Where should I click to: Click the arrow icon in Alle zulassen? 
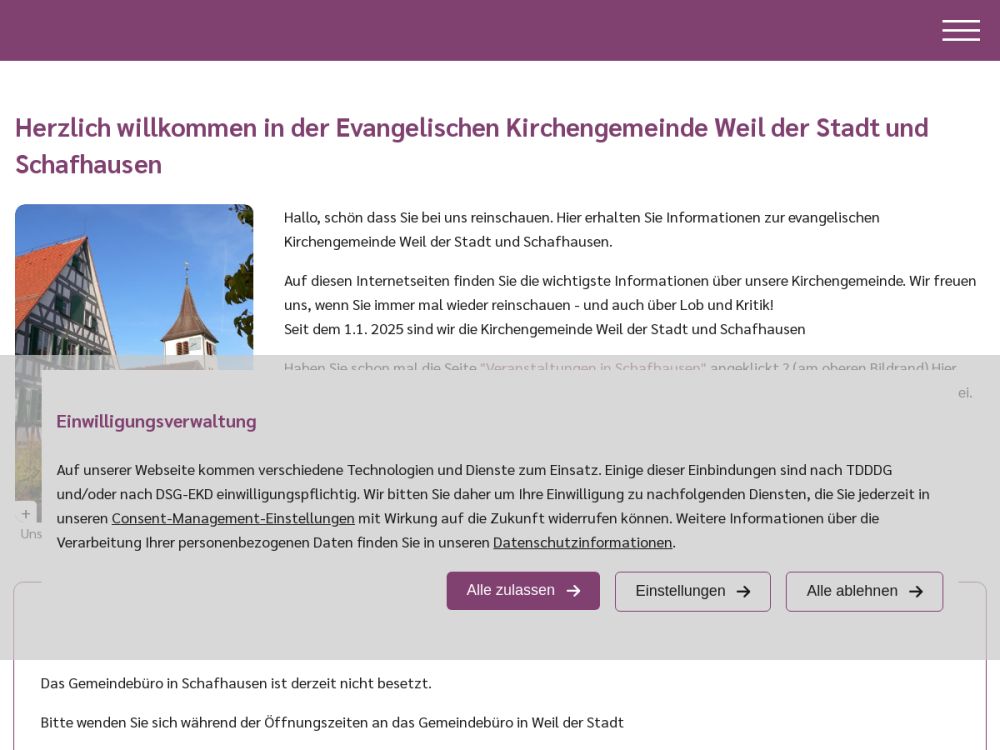coord(573,591)
